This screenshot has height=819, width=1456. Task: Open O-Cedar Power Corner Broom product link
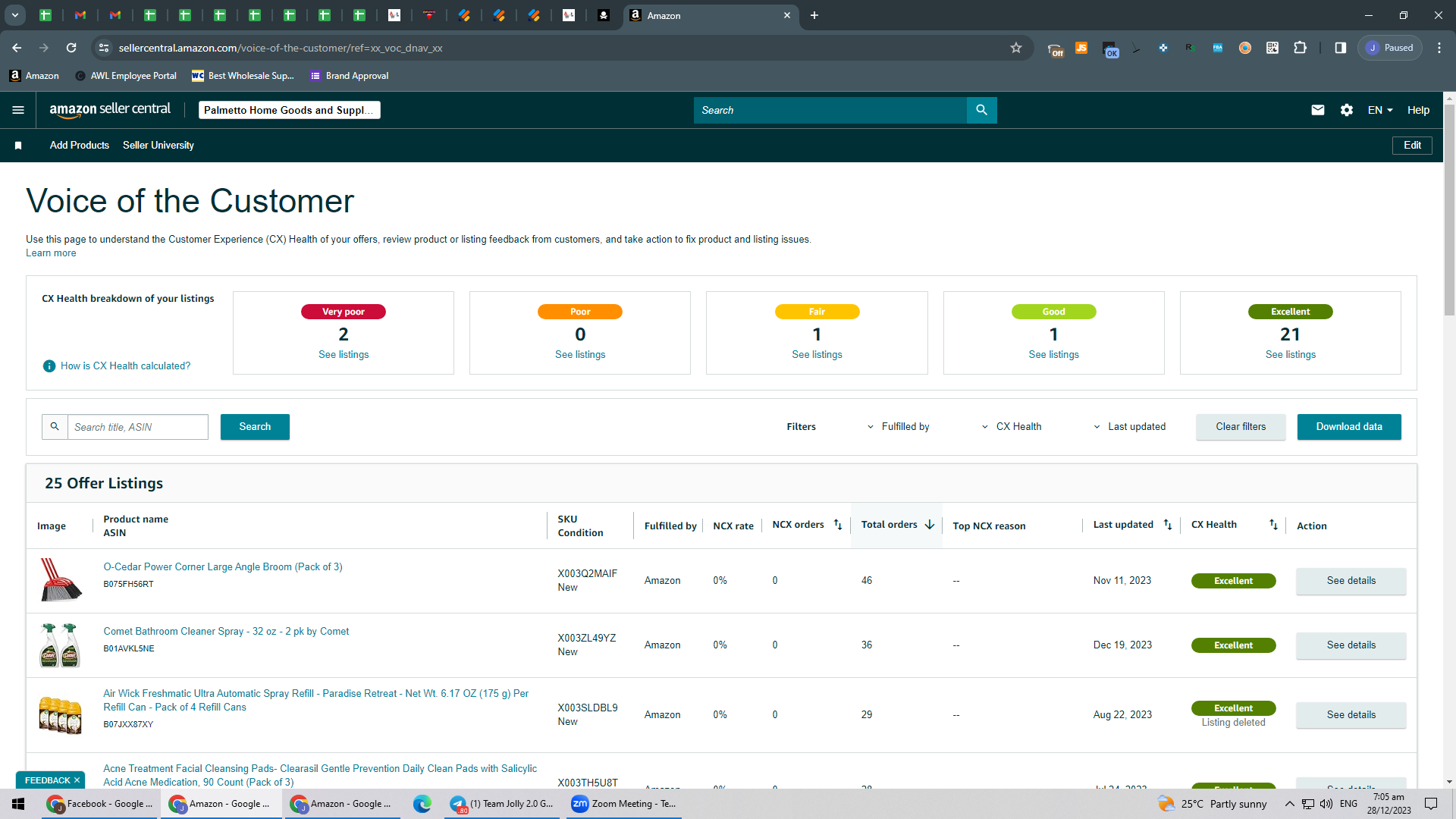(x=223, y=567)
